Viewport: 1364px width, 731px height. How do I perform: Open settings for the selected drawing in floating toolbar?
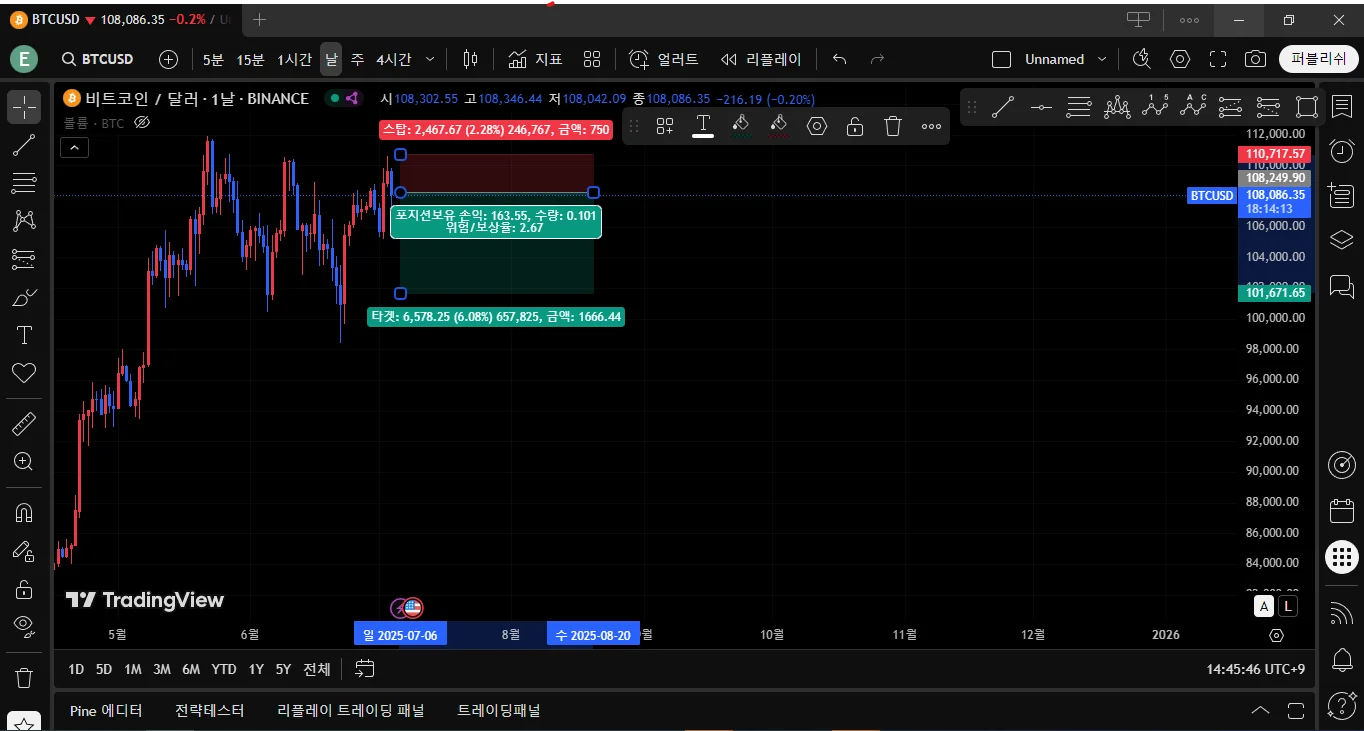click(x=817, y=126)
